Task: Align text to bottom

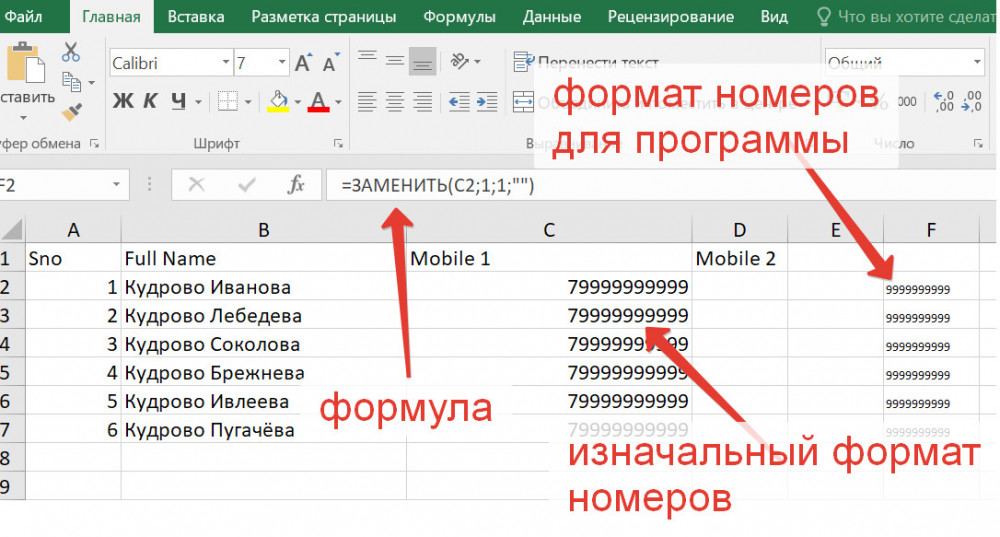Action: (x=422, y=61)
